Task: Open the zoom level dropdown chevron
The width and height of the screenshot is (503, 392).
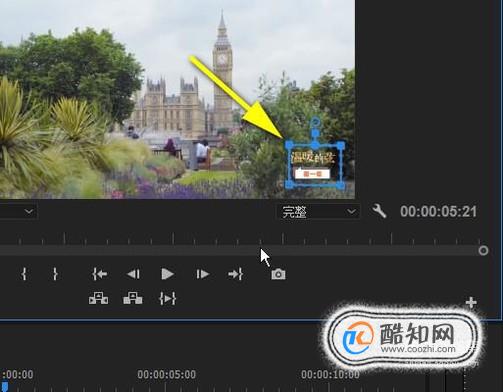Action: [x=29, y=212]
